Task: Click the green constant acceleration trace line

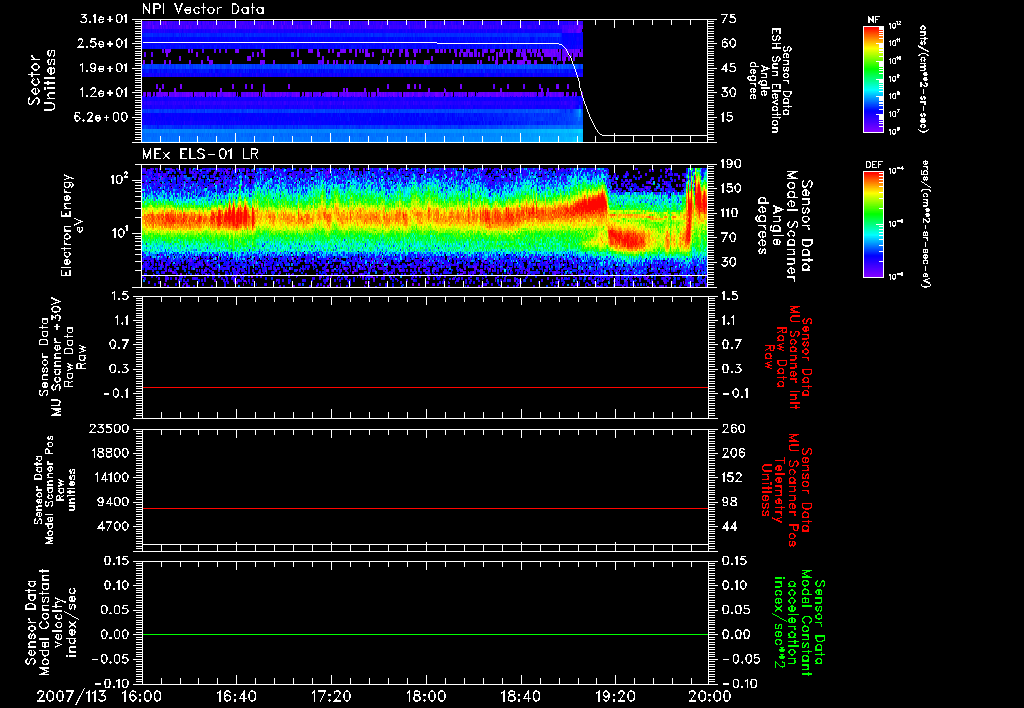Action: (x=425, y=634)
